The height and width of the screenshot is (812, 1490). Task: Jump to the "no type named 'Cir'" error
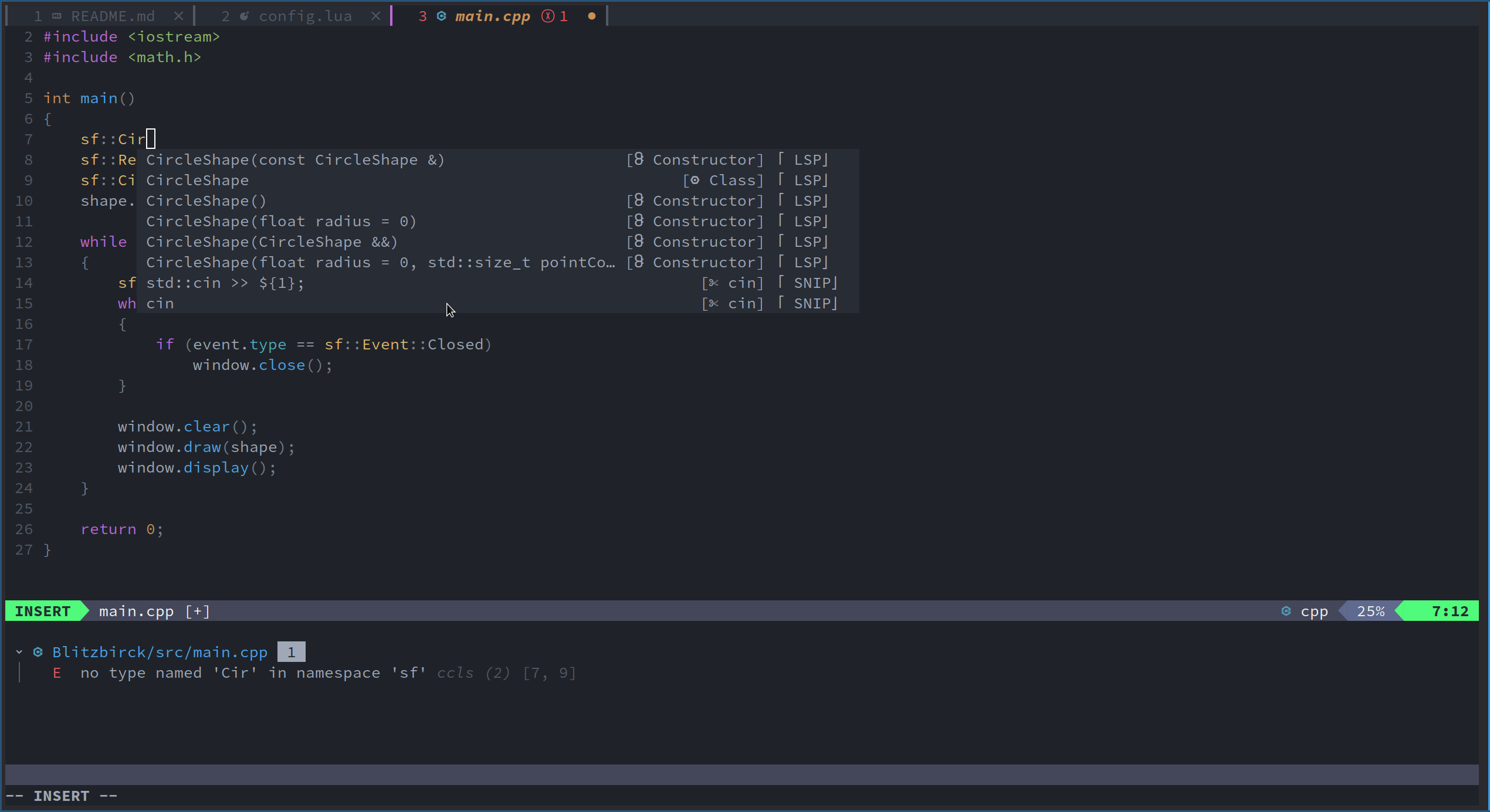pyautogui.click(x=253, y=672)
